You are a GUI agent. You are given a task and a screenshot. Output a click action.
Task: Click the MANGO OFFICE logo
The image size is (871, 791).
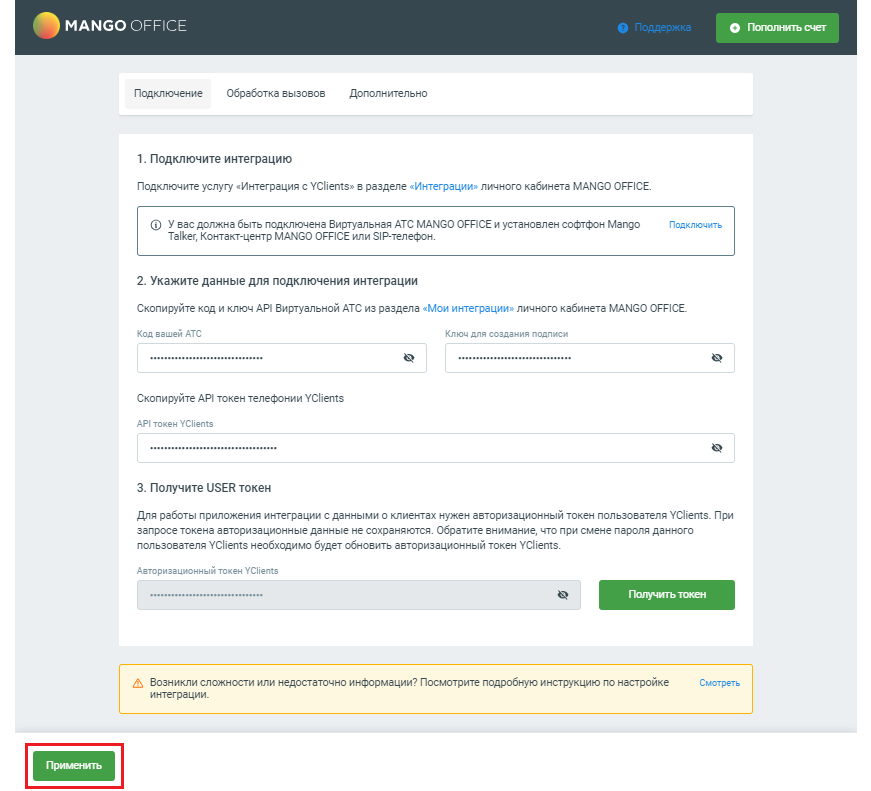109,26
